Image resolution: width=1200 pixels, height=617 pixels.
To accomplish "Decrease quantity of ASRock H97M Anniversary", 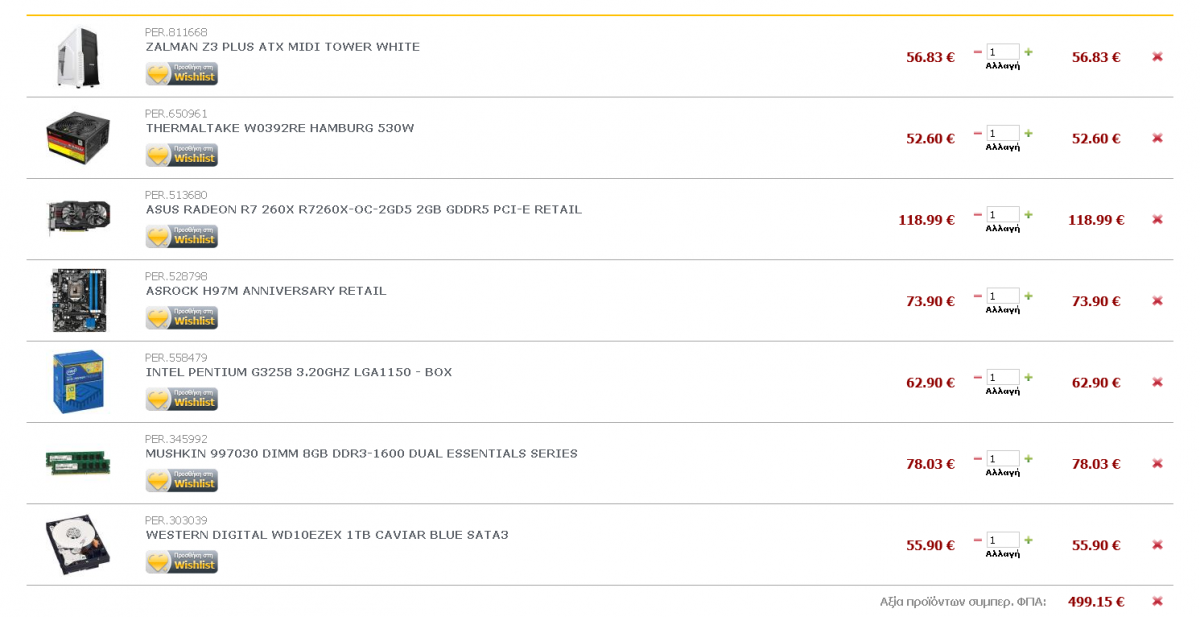I will [x=978, y=296].
